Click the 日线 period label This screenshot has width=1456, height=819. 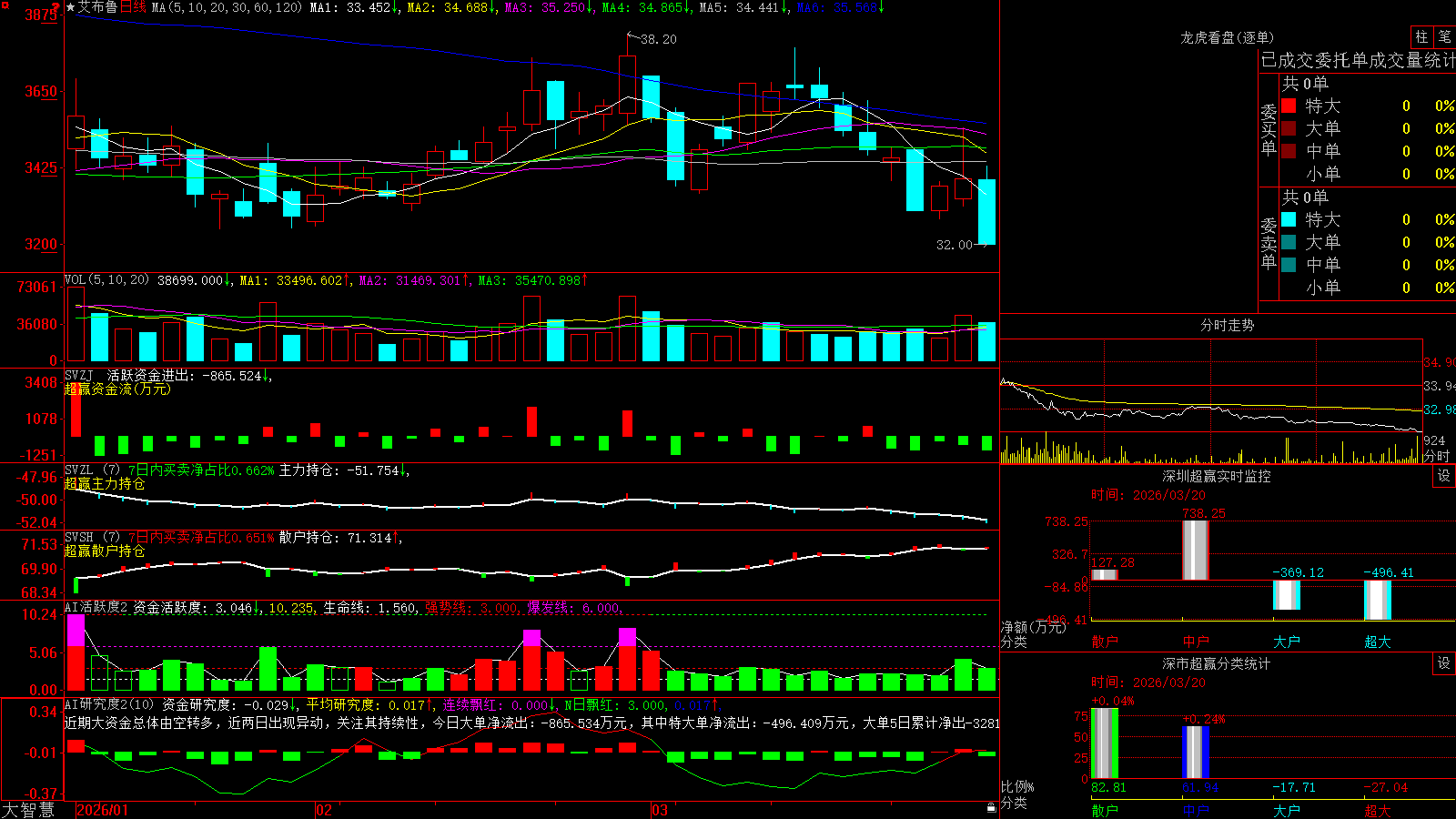tap(133, 7)
